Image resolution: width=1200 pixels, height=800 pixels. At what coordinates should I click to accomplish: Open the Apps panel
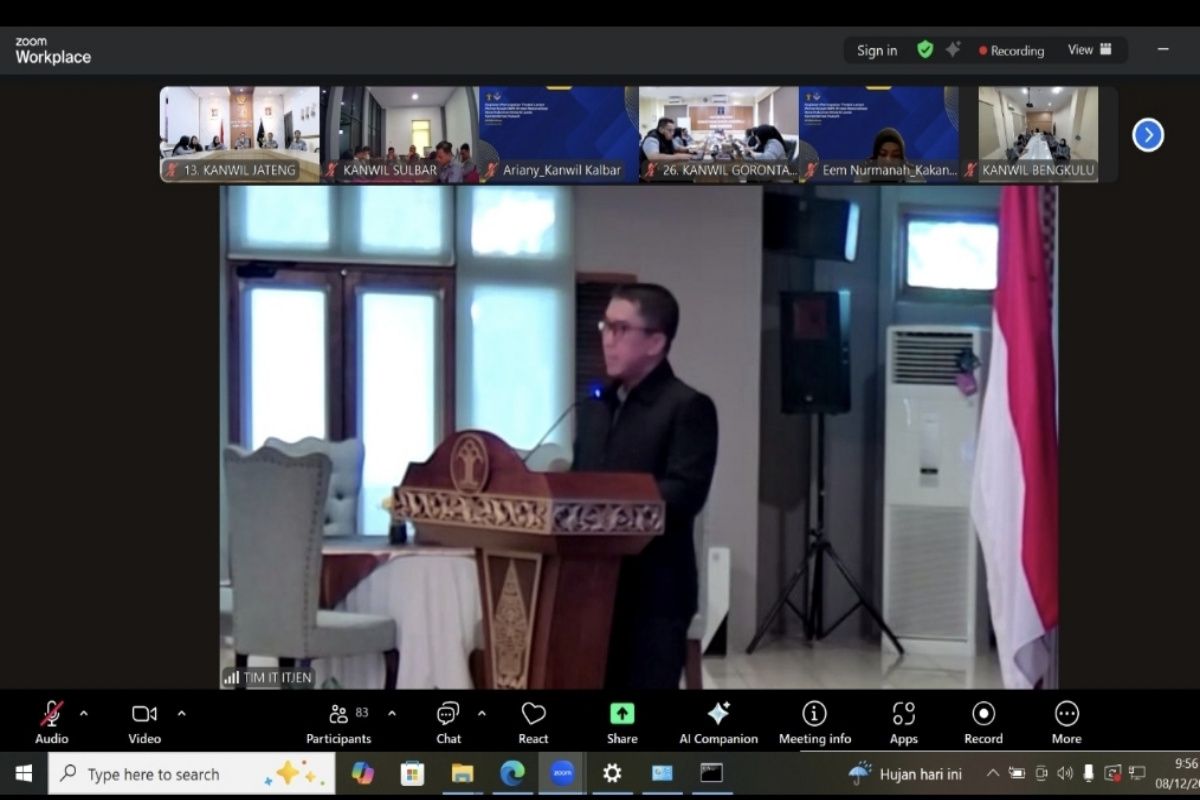click(903, 722)
